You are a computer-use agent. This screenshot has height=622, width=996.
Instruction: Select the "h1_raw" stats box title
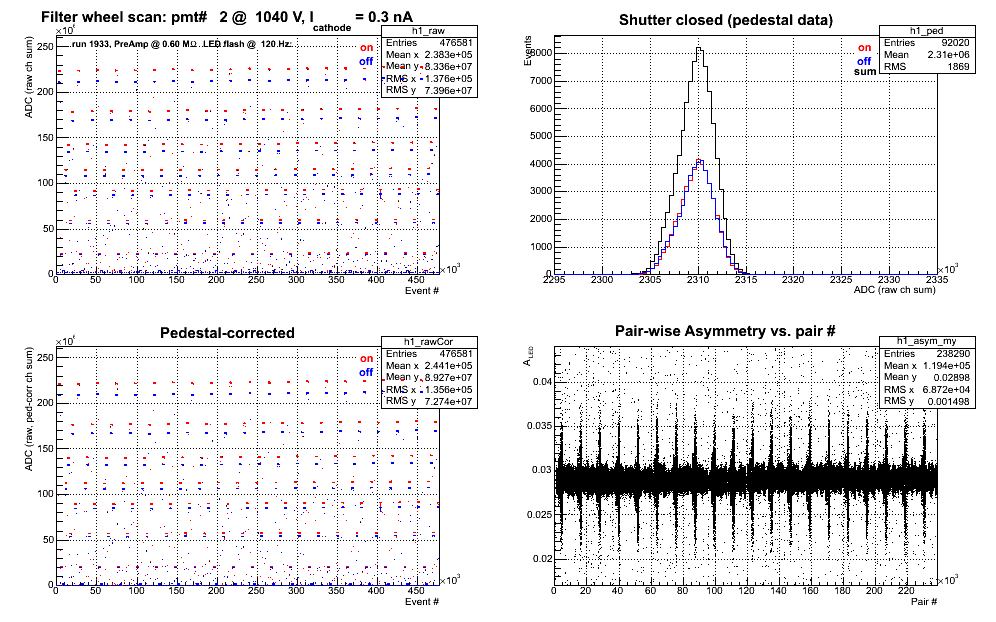click(x=428, y=30)
